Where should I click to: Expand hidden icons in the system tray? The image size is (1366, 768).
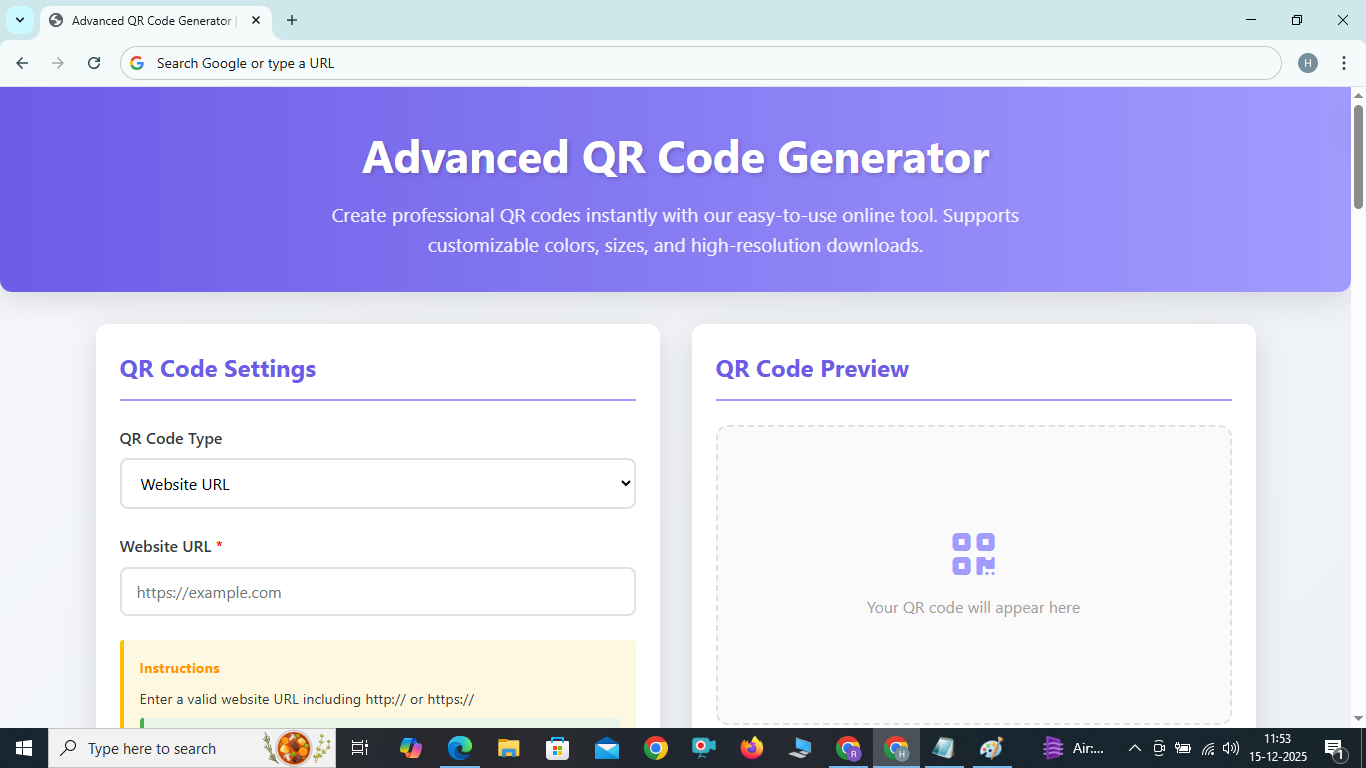[1134, 747]
